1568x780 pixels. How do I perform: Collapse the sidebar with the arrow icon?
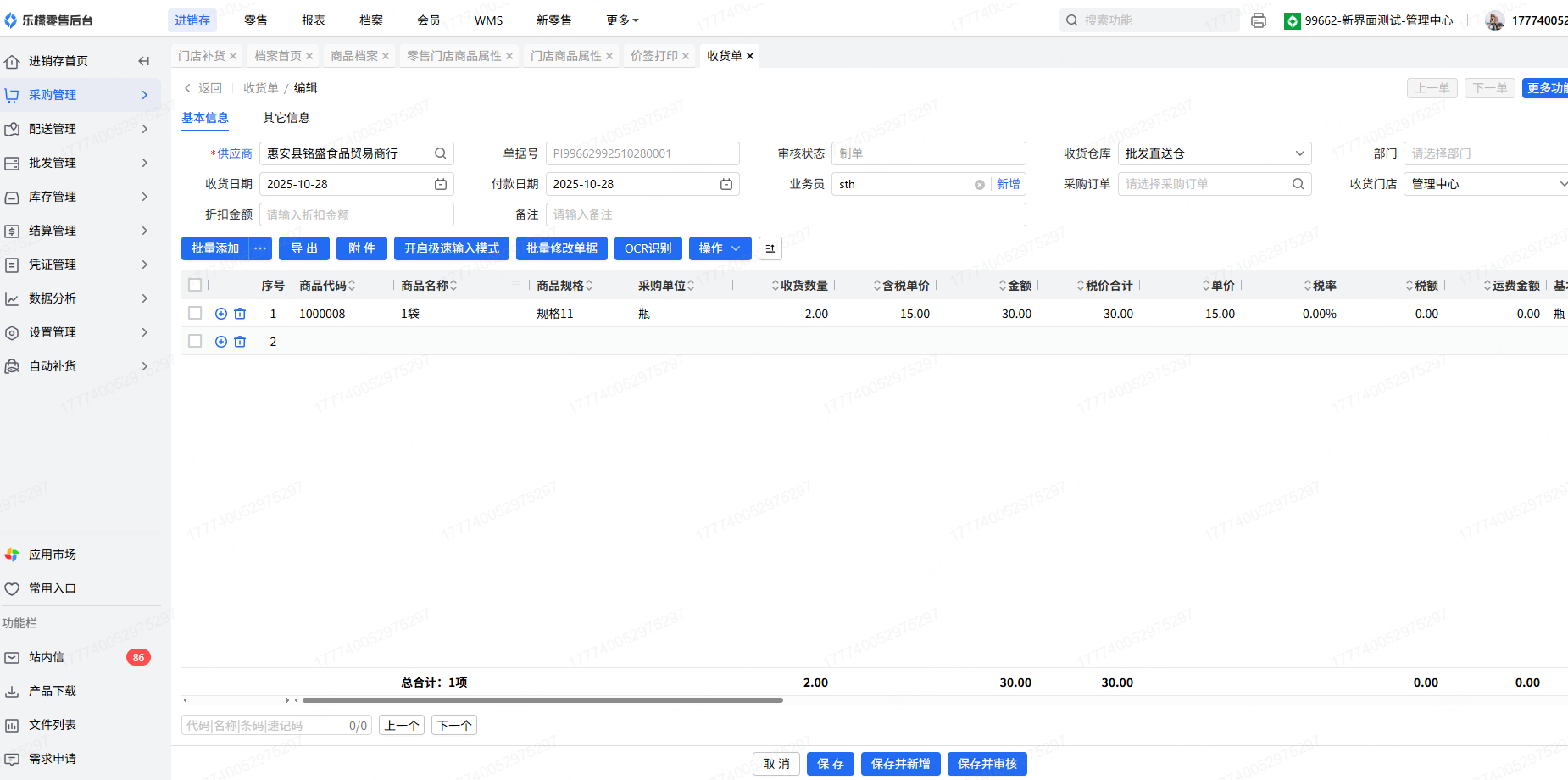pyautogui.click(x=144, y=61)
